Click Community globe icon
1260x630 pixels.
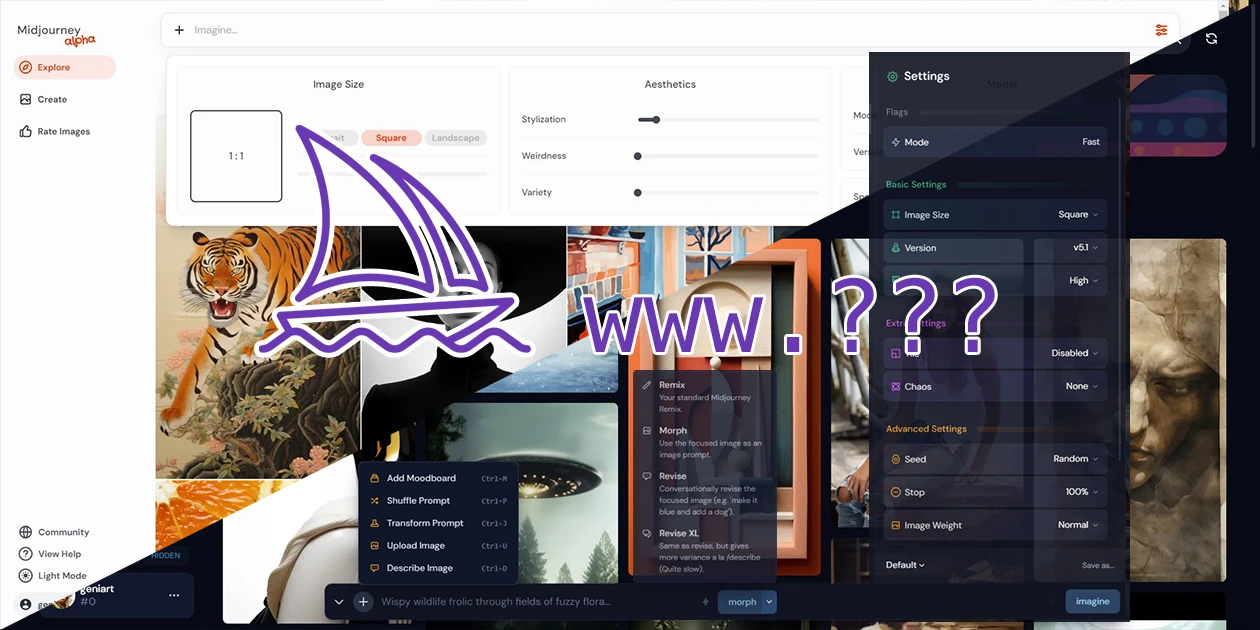[26, 532]
